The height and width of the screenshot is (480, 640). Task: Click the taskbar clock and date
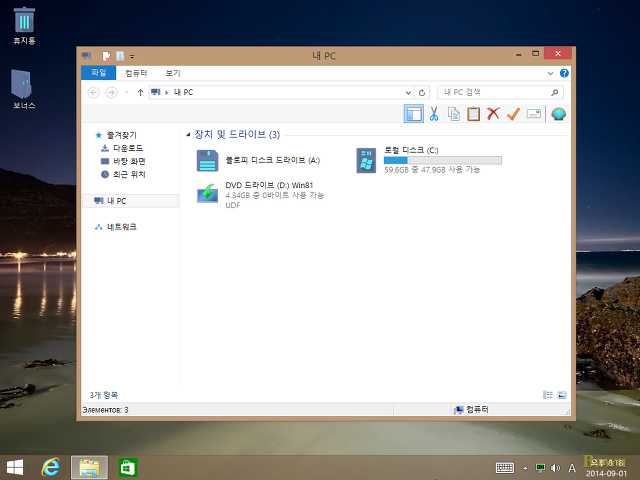click(607, 468)
